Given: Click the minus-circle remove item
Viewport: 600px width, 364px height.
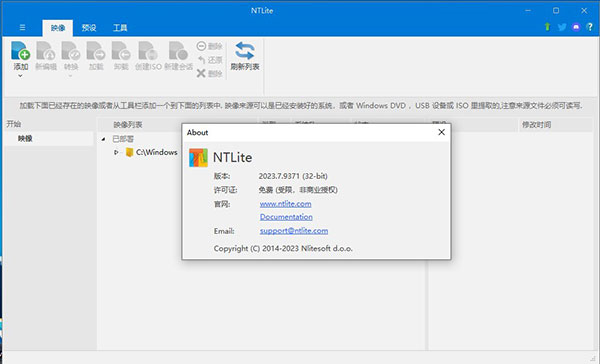Looking at the screenshot, I should pyautogui.click(x=209, y=46).
